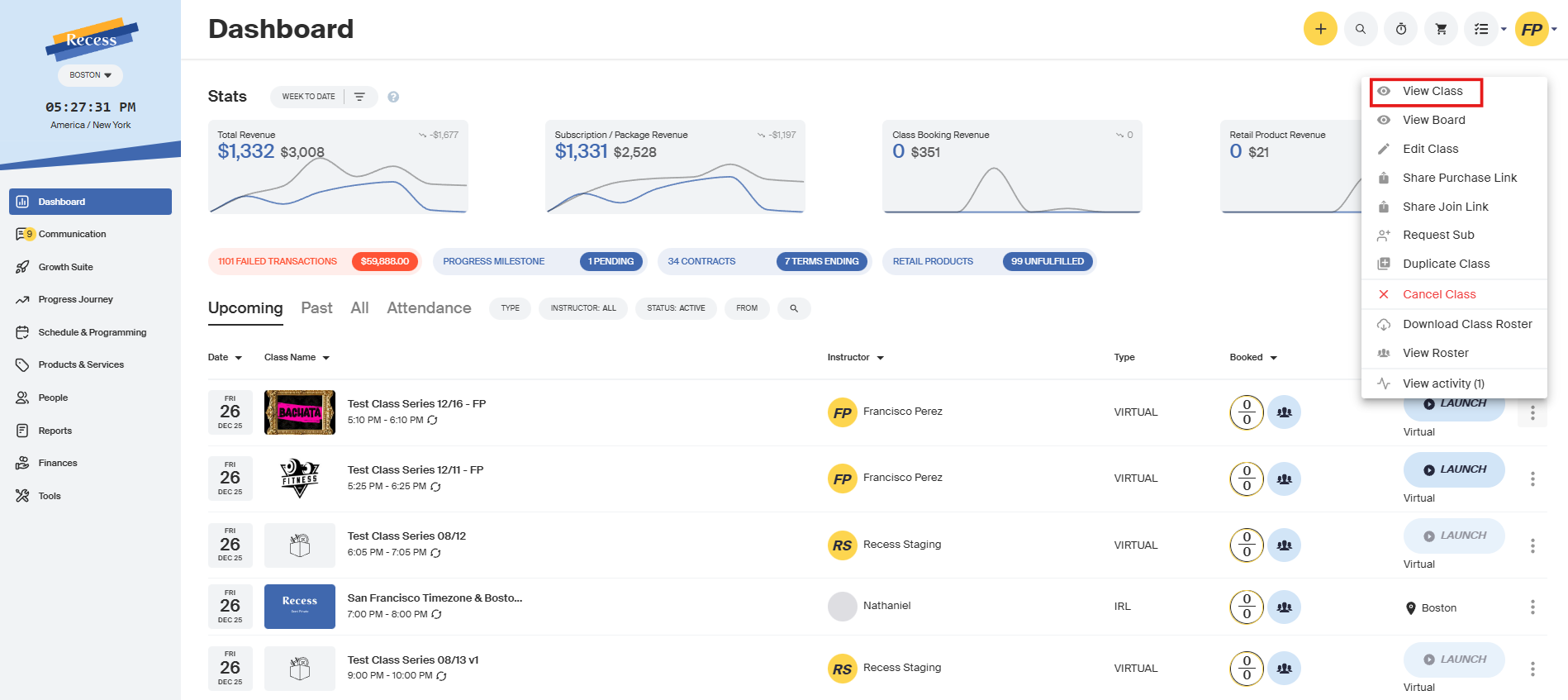This screenshot has height=700, width=1568.
Task: Click the yellow plus add button
Action: pyautogui.click(x=1319, y=29)
